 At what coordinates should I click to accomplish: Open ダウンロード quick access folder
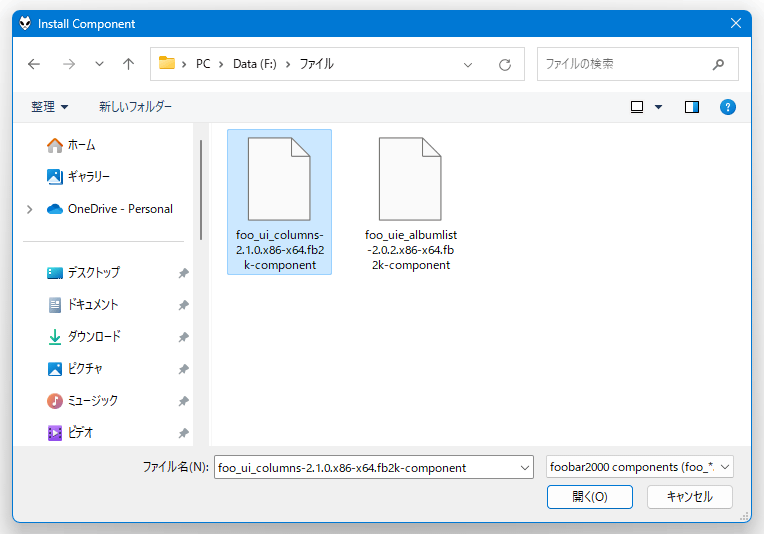[84, 337]
